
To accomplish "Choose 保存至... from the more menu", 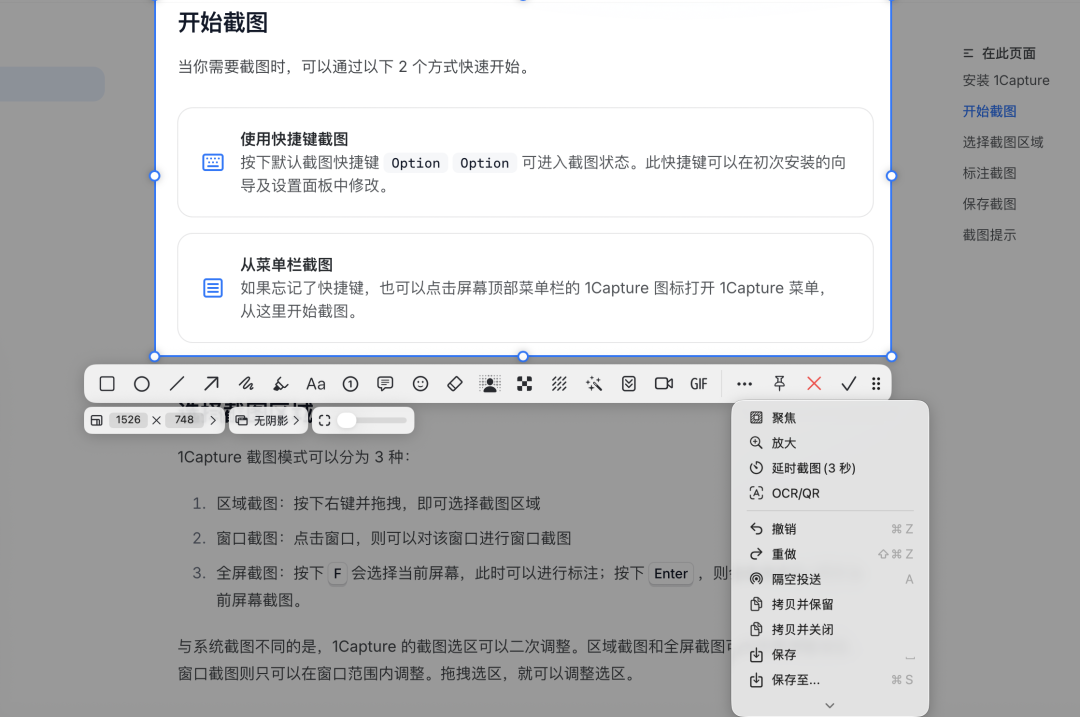I will pyautogui.click(x=830, y=680).
